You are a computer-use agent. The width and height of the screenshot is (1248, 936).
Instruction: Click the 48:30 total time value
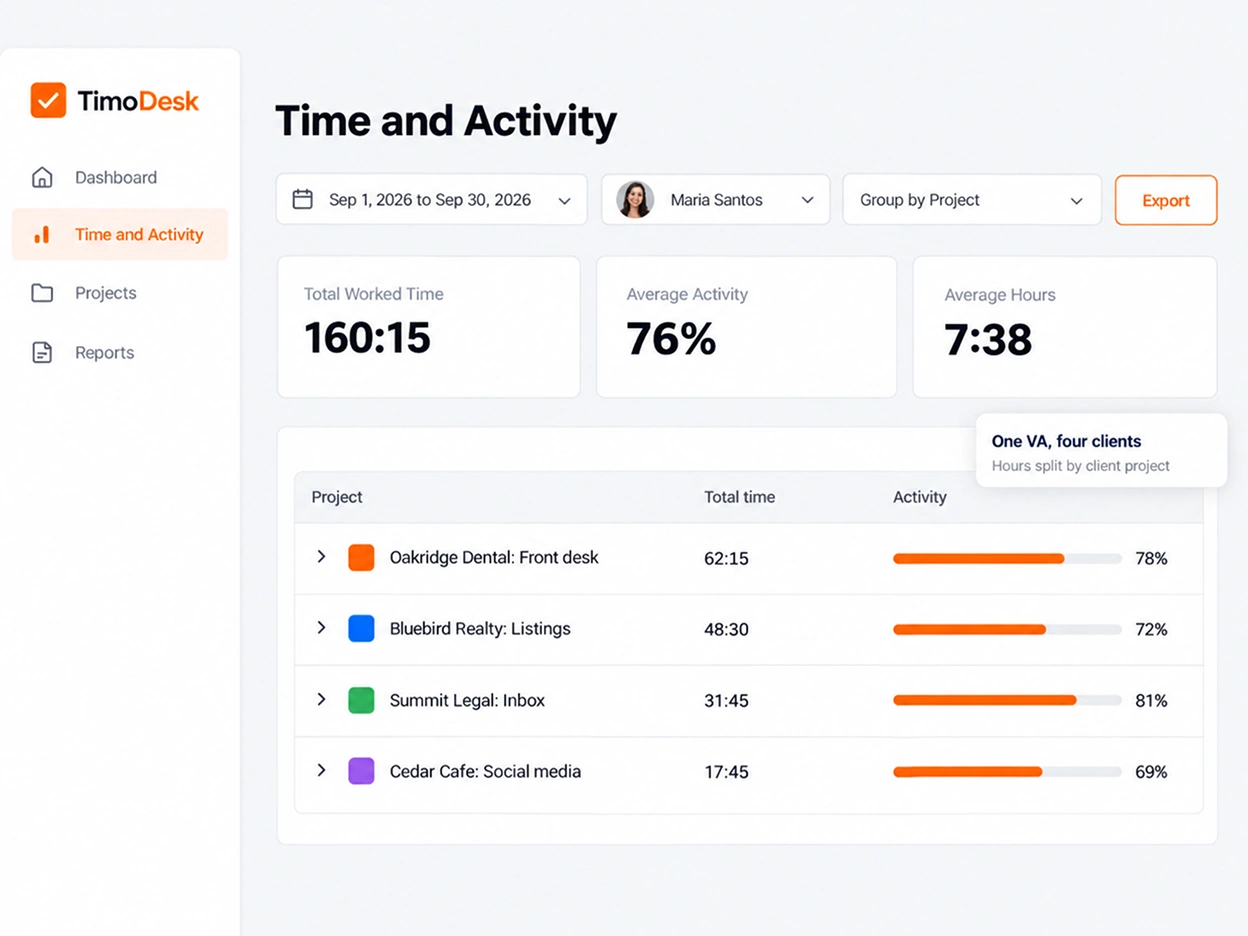point(726,629)
